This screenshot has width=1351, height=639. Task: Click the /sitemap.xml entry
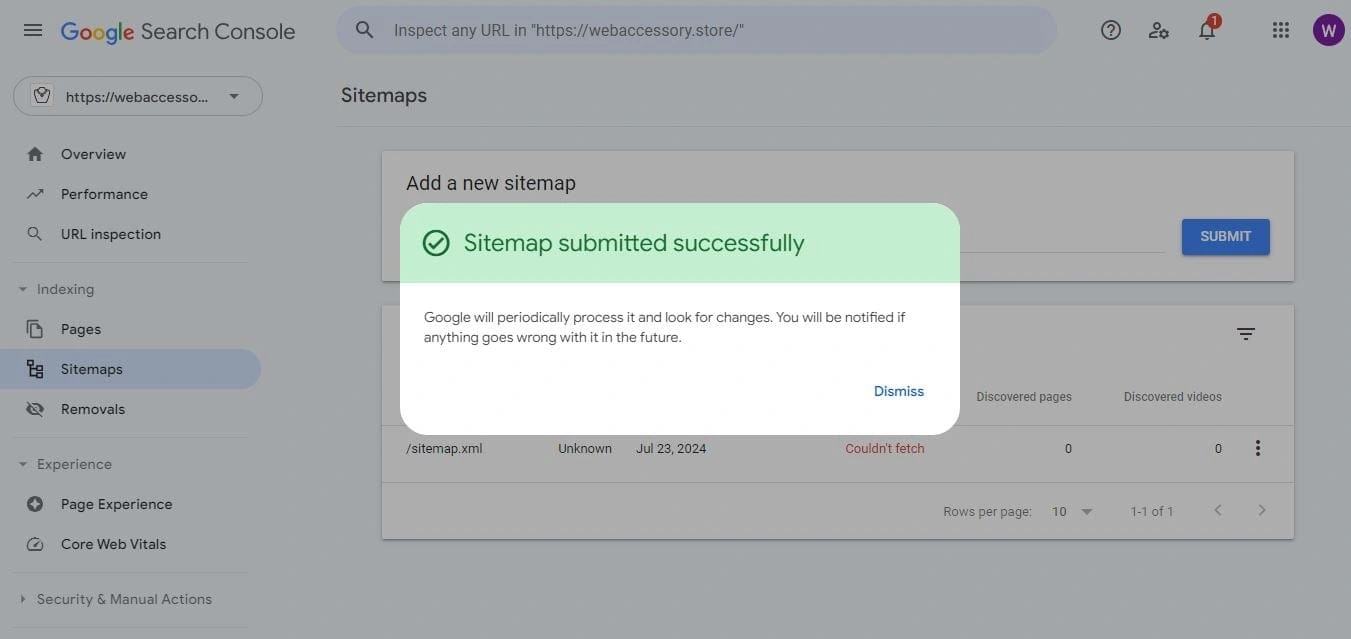point(444,448)
